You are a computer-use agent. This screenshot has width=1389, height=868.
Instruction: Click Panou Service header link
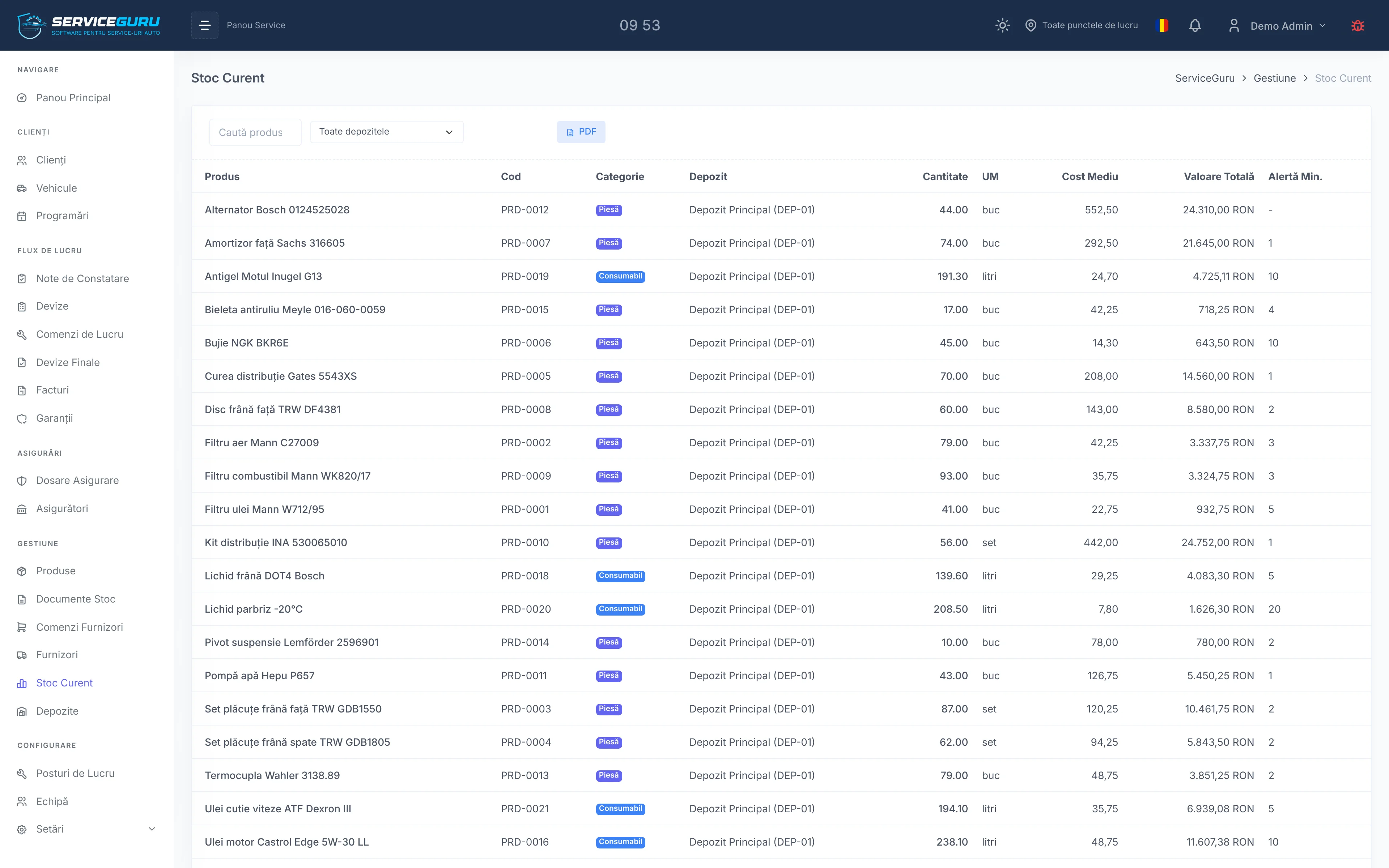click(256, 25)
